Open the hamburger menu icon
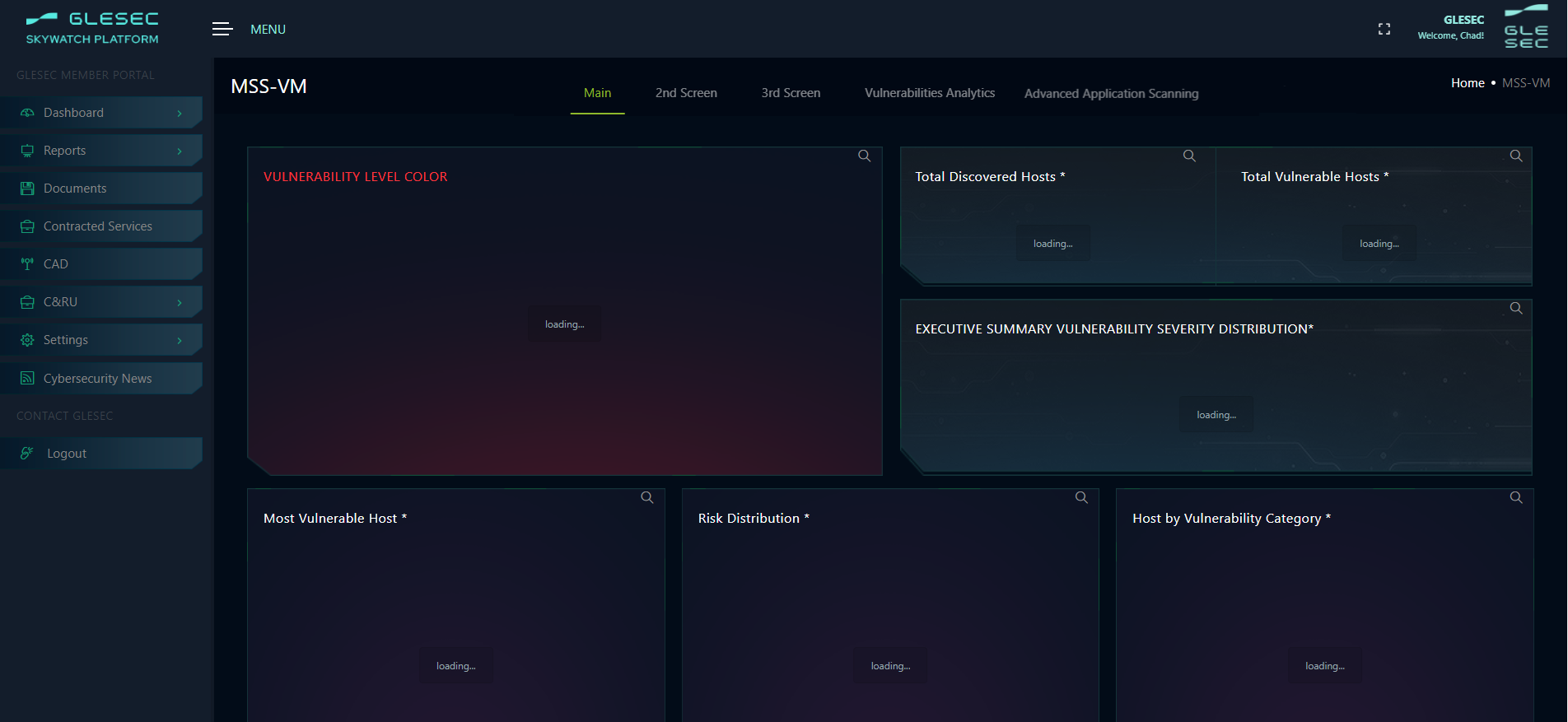 (x=222, y=29)
